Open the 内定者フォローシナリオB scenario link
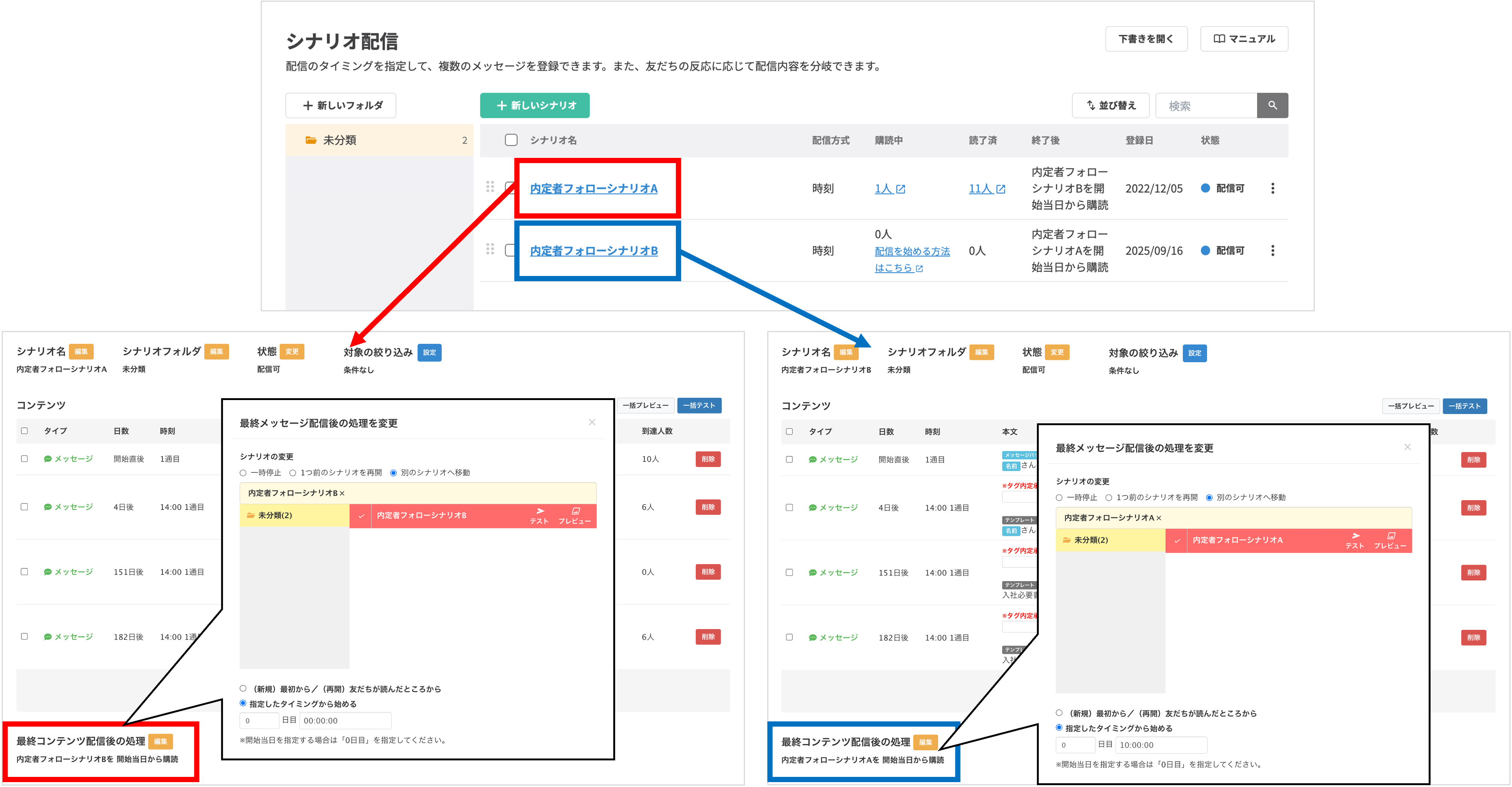Screen dimensions: 1512x787 pyautogui.click(x=593, y=250)
